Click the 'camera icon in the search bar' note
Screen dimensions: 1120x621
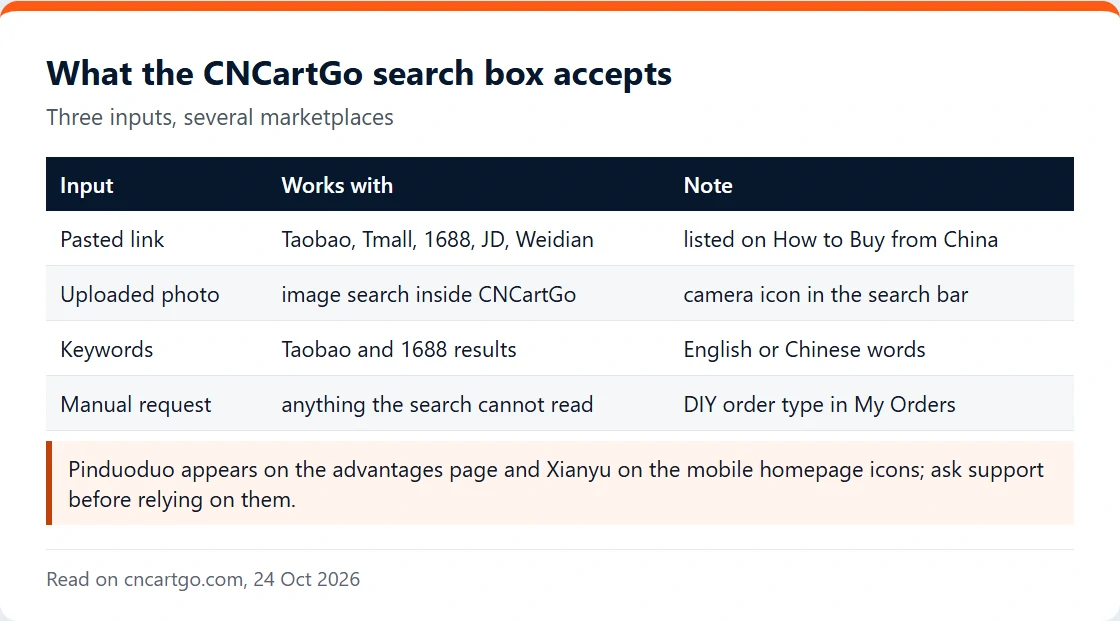(871, 294)
